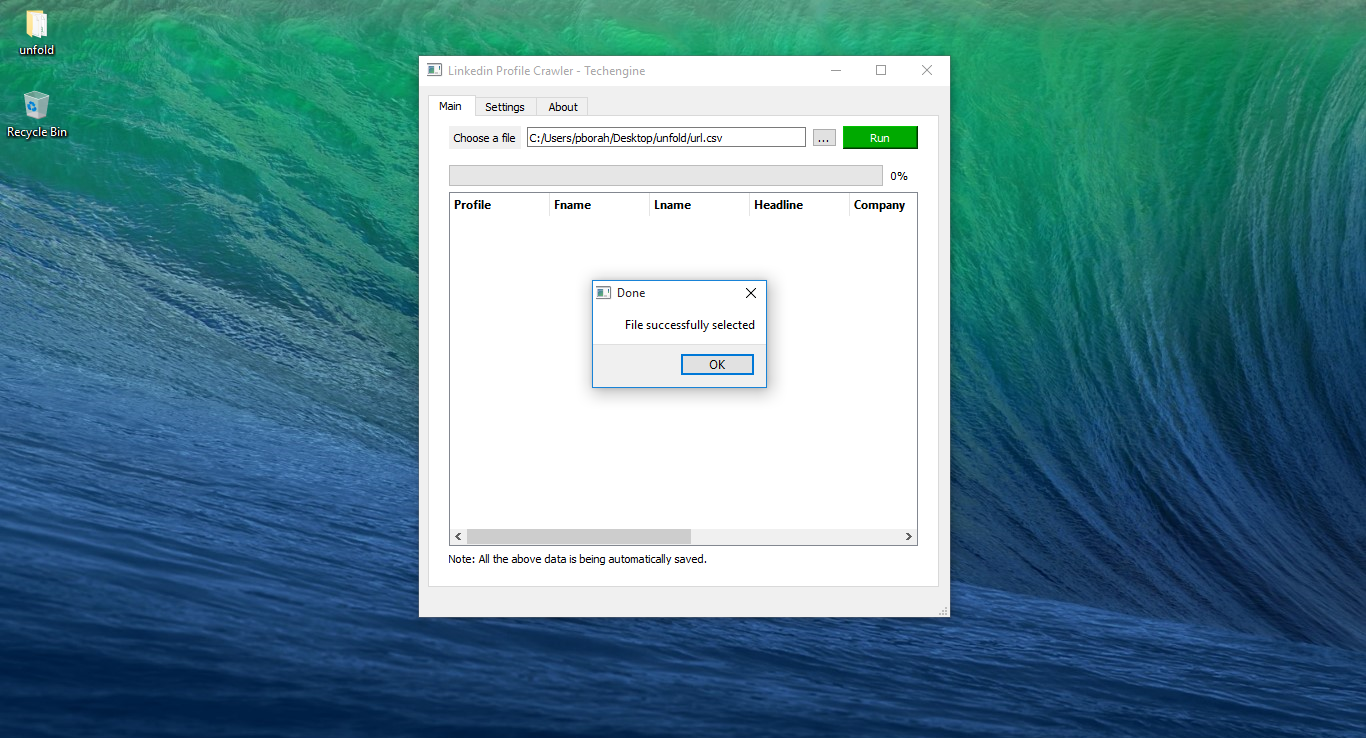Select the Main tab

click(x=450, y=106)
